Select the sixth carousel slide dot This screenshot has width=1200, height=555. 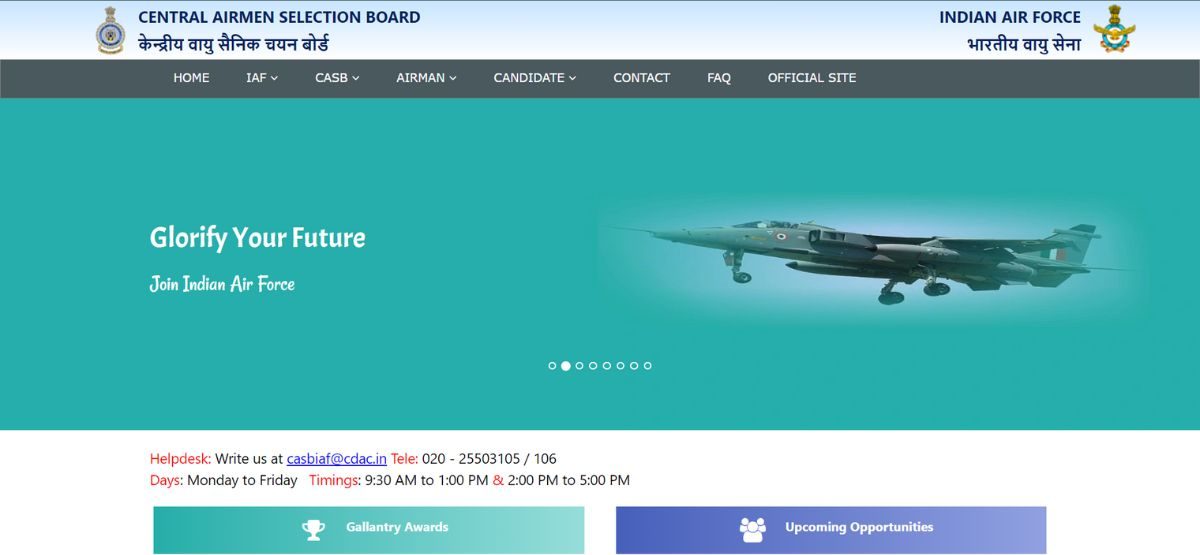620,366
